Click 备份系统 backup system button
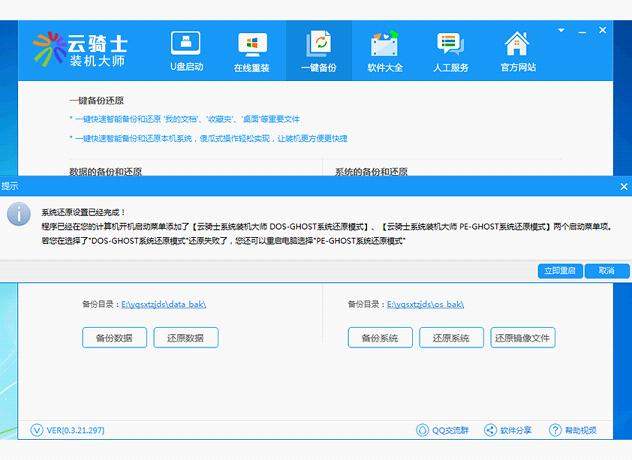The height and width of the screenshot is (460, 632). pos(380,338)
